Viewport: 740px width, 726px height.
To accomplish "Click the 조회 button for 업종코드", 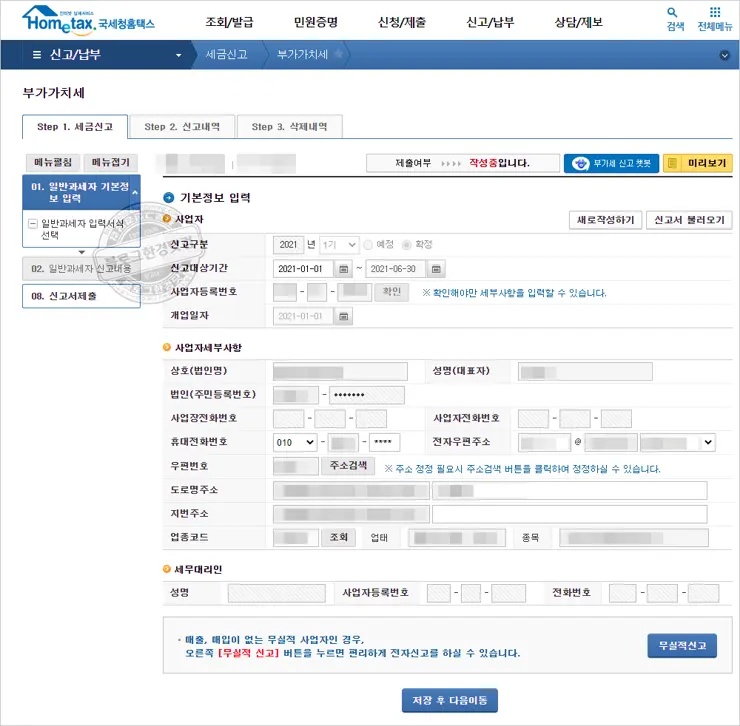I will click(x=338, y=538).
